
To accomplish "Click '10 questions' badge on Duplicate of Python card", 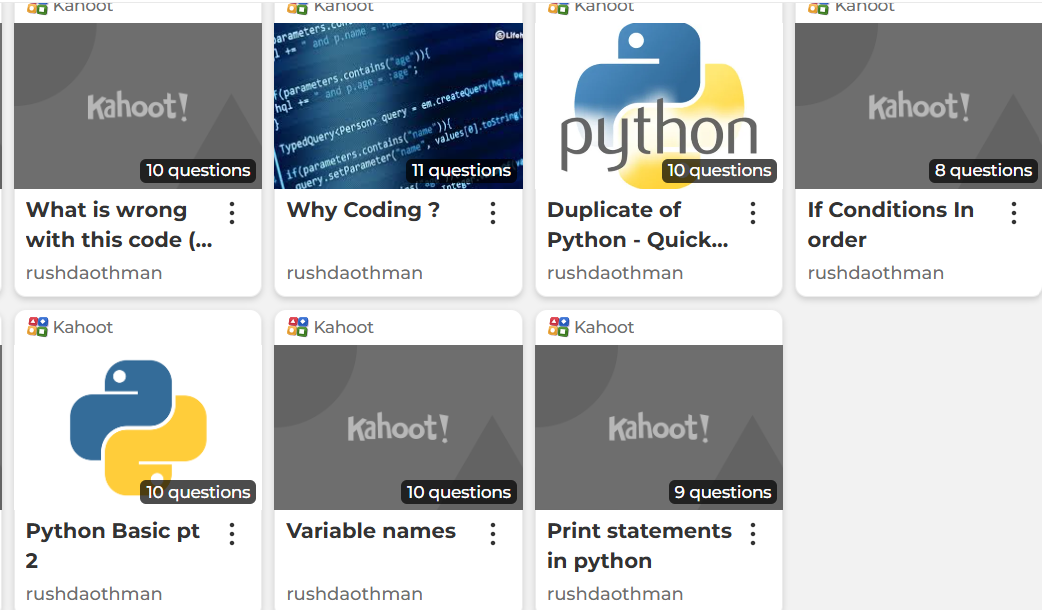I will click(719, 171).
